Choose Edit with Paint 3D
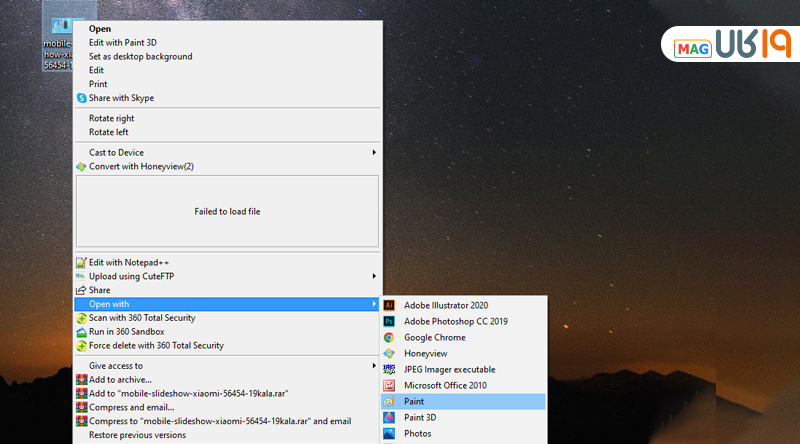800x444 pixels. tap(228, 43)
